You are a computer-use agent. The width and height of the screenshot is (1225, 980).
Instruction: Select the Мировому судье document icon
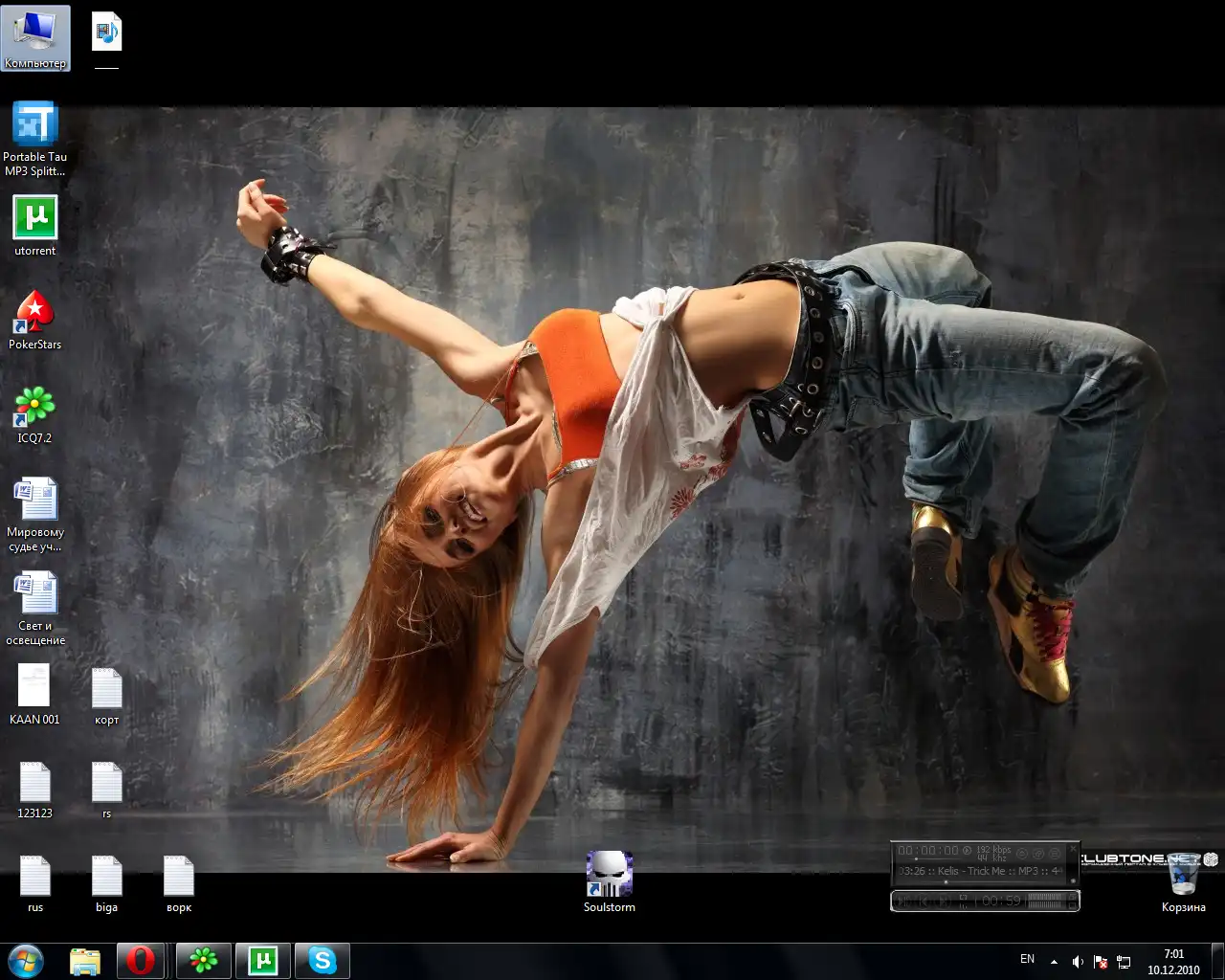click(35, 501)
